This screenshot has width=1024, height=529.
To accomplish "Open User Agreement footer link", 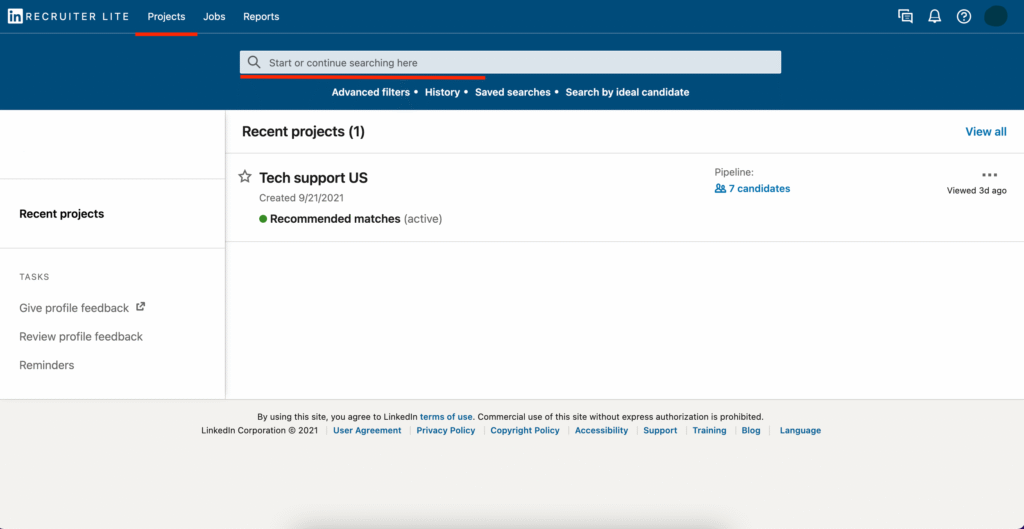I will tap(367, 430).
